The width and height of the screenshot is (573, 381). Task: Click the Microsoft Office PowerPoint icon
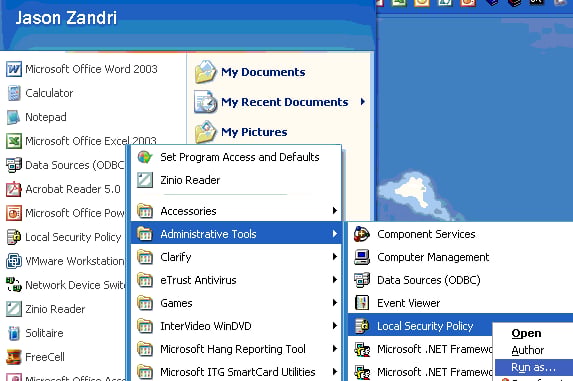pyautogui.click(x=14, y=213)
